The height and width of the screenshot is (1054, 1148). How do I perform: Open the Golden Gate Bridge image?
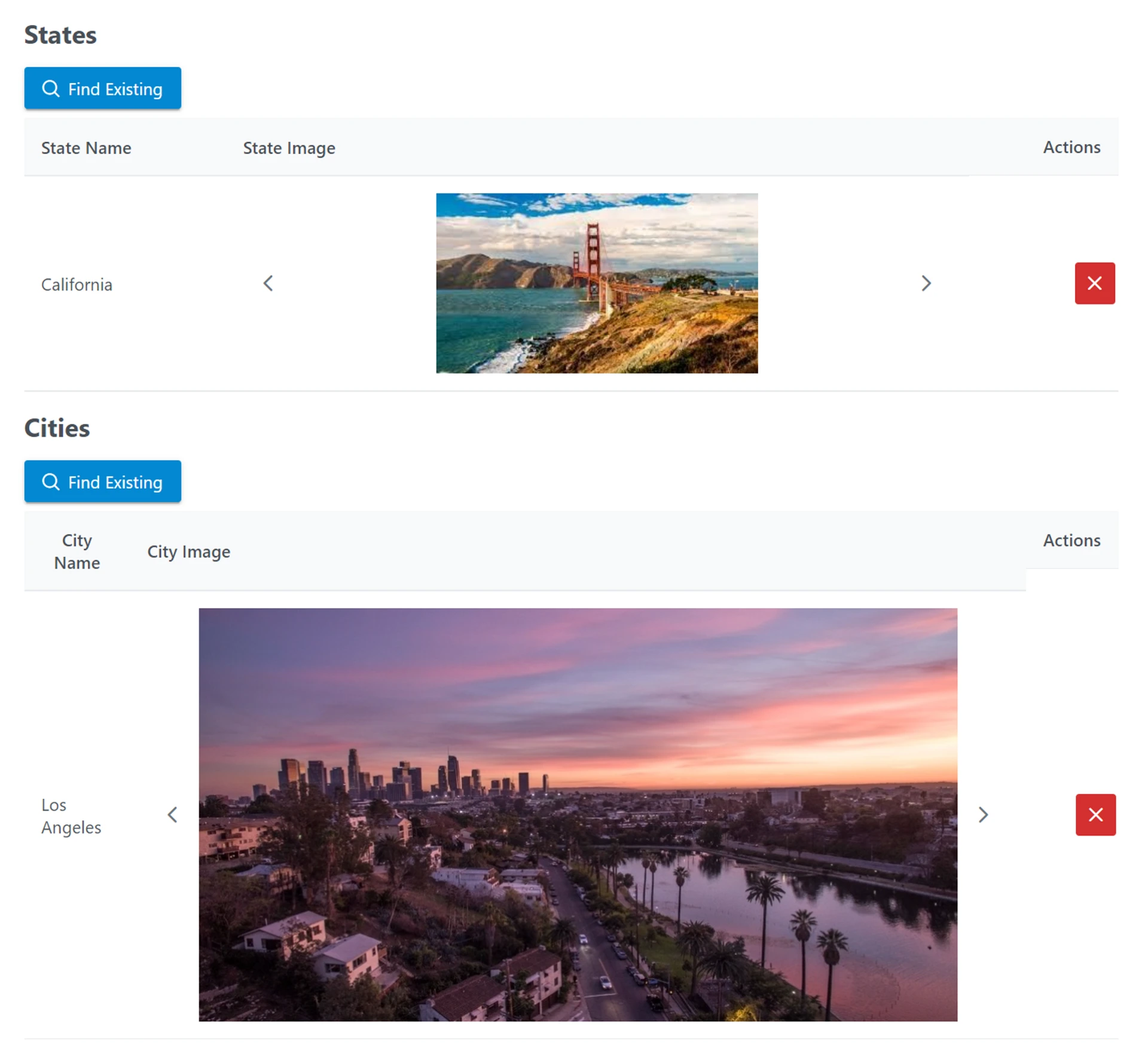pos(597,283)
